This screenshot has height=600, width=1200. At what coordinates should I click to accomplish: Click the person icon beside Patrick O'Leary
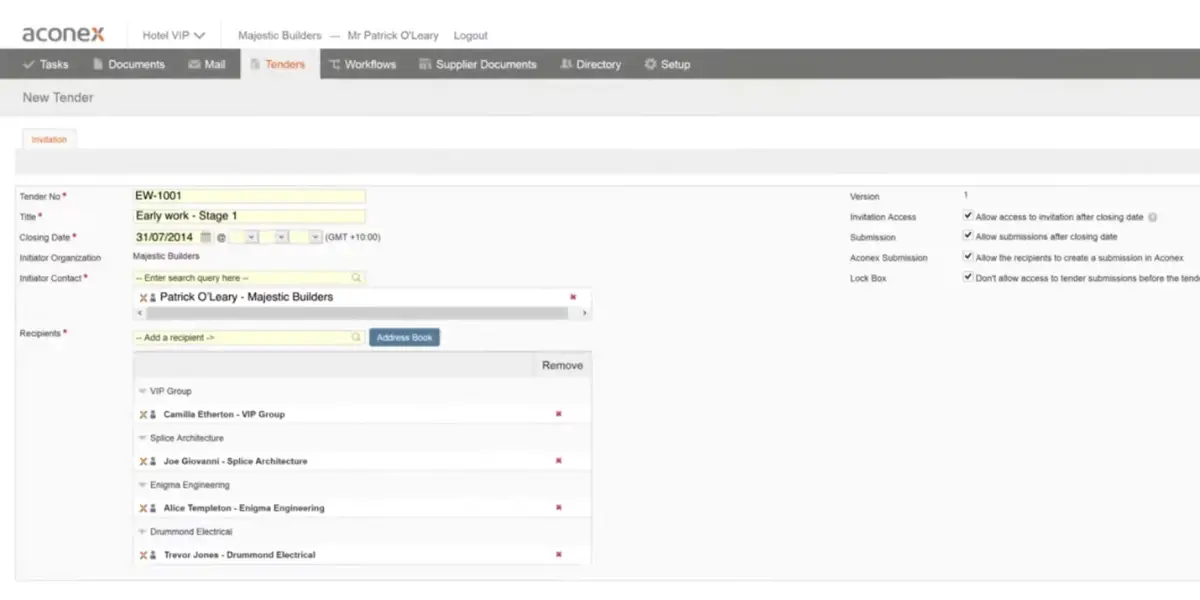point(153,298)
